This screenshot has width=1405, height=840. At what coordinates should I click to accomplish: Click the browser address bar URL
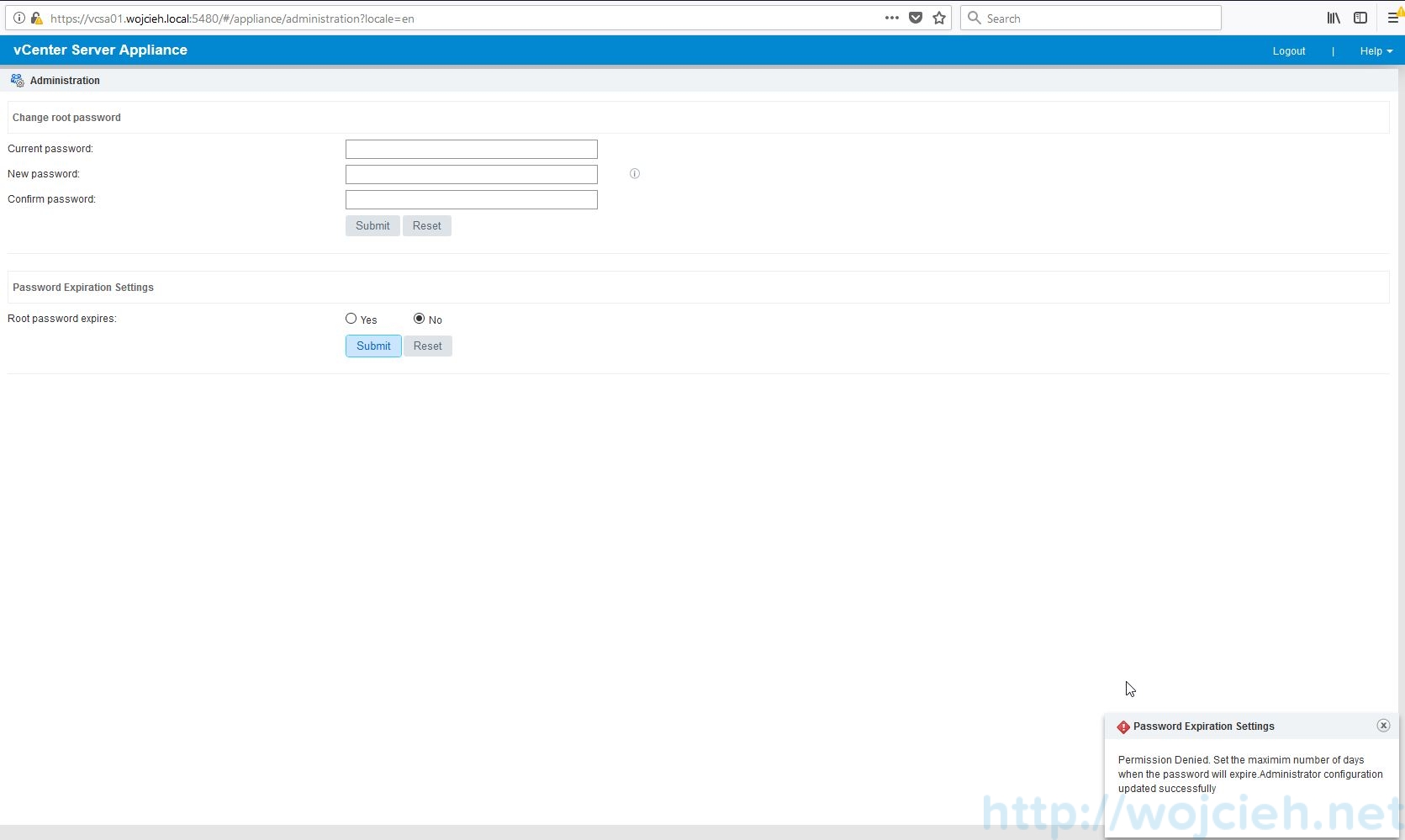[x=232, y=18]
